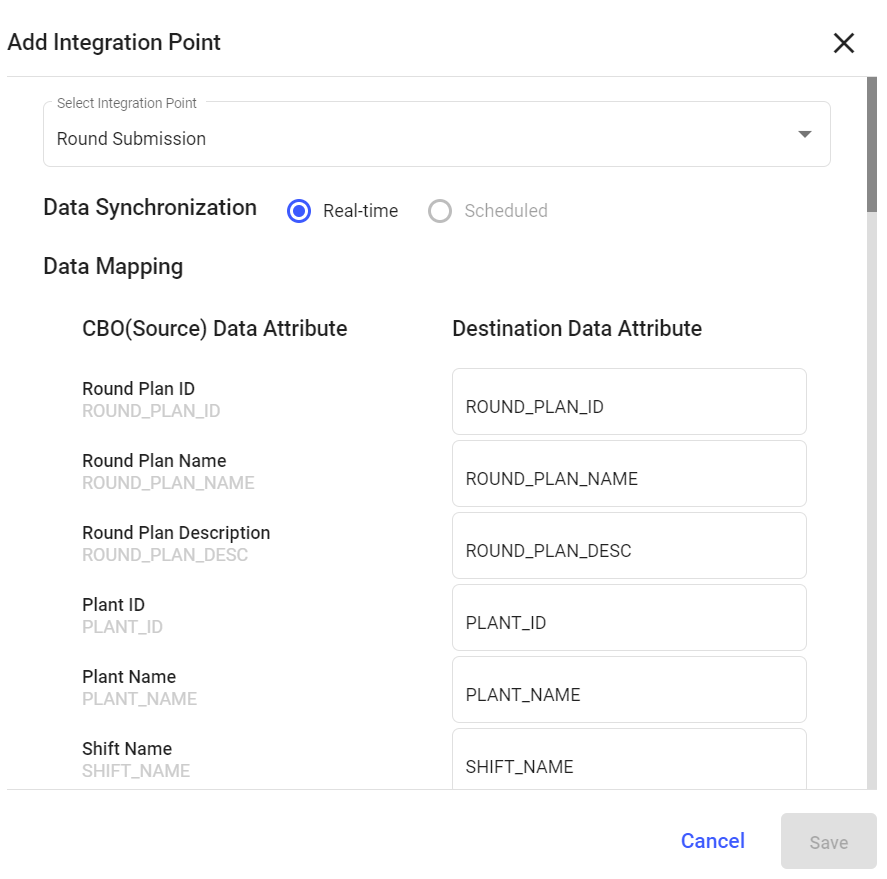The height and width of the screenshot is (879, 887).
Task: Click the Data Mapping section heading
Action: coord(113,267)
